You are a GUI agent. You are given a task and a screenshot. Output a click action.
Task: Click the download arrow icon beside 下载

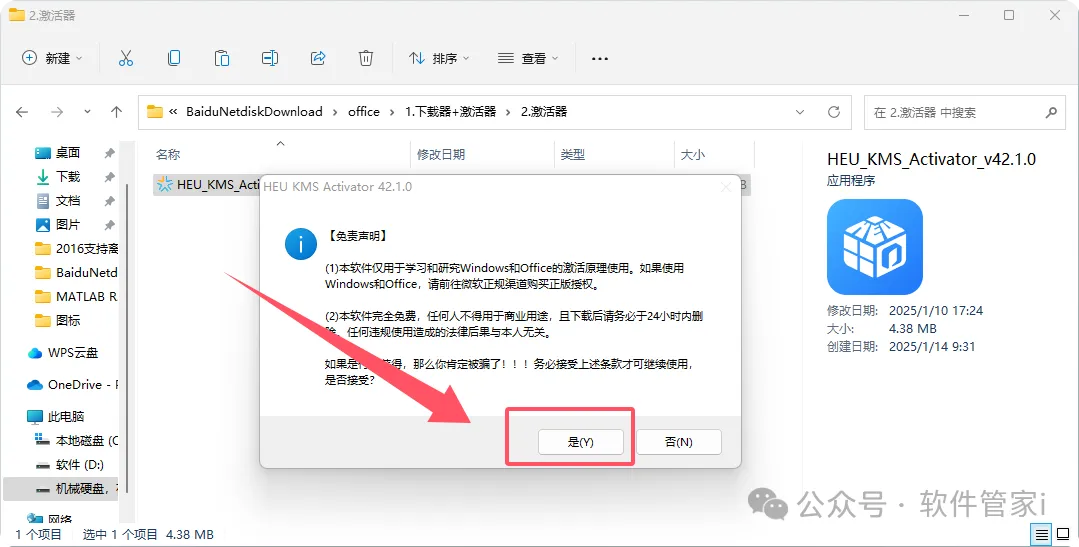pyautogui.click(x=43, y=177)
